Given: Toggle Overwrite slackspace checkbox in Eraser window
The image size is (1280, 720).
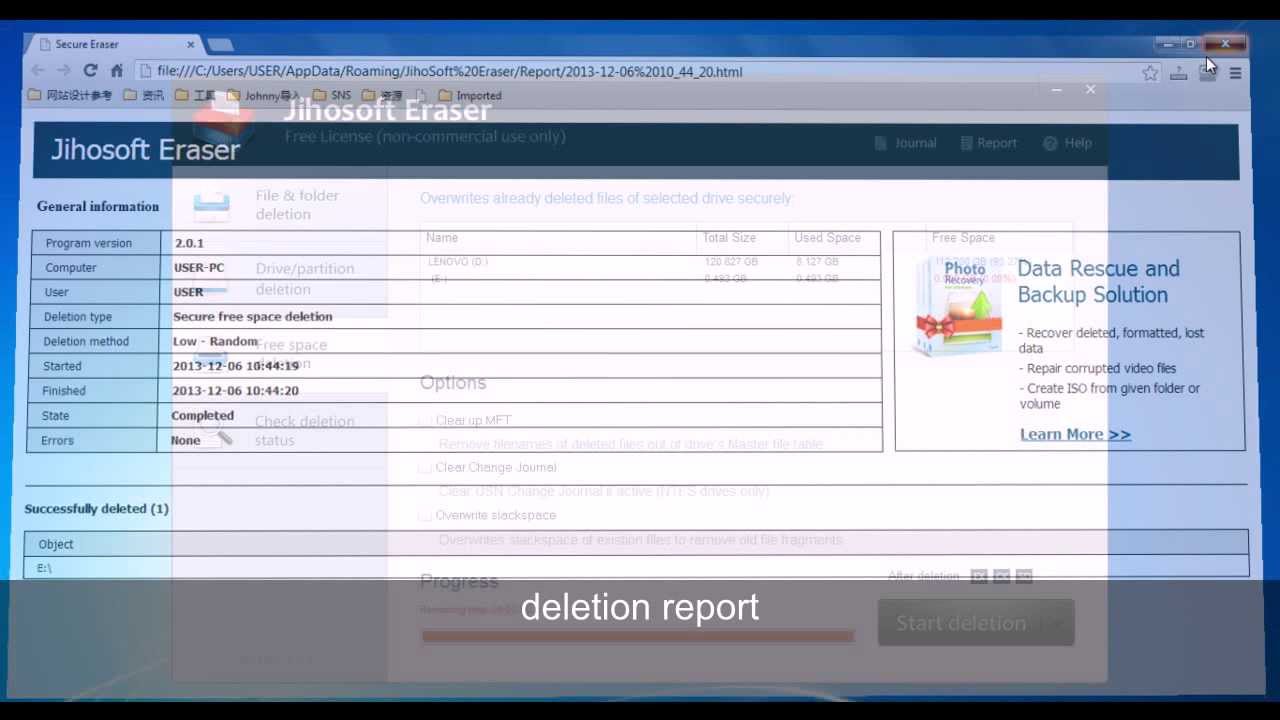Looking at the screenshot, I should point(425,515).
